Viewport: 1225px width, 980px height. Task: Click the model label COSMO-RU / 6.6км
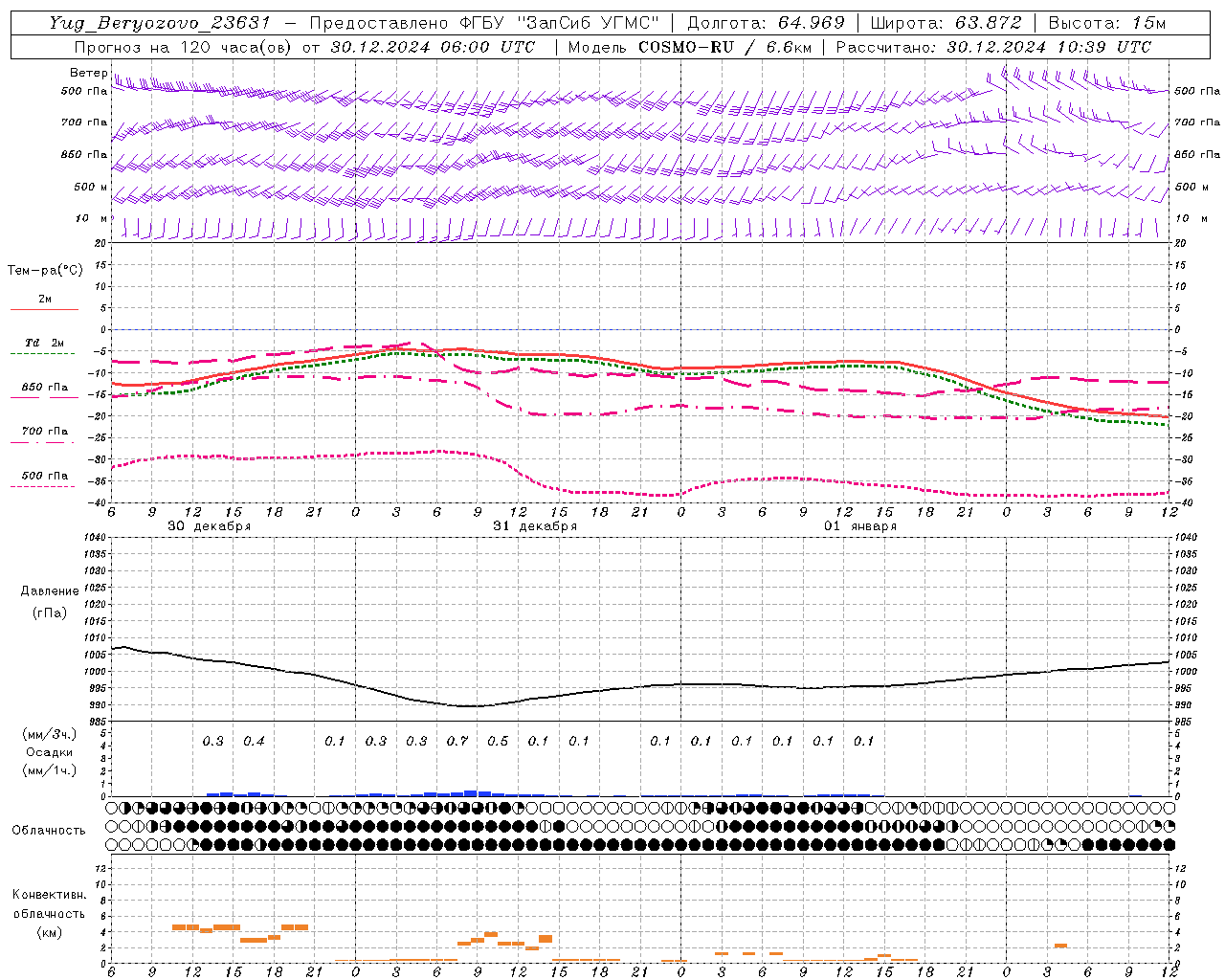[724, 47]
